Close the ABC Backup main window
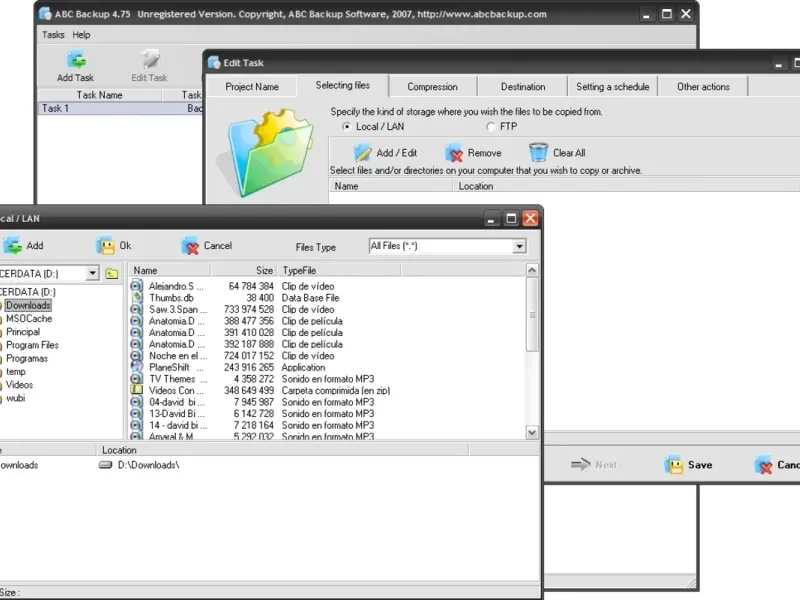Viewport: 800px width, 600px height. point(686,14)
